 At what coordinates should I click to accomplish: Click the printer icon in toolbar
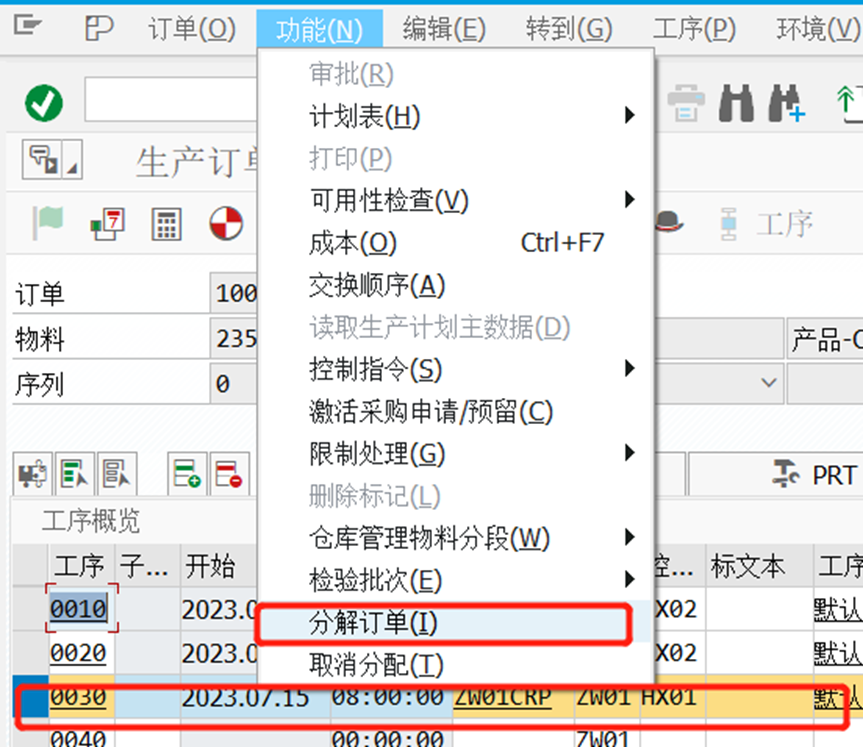click(686, 103)
